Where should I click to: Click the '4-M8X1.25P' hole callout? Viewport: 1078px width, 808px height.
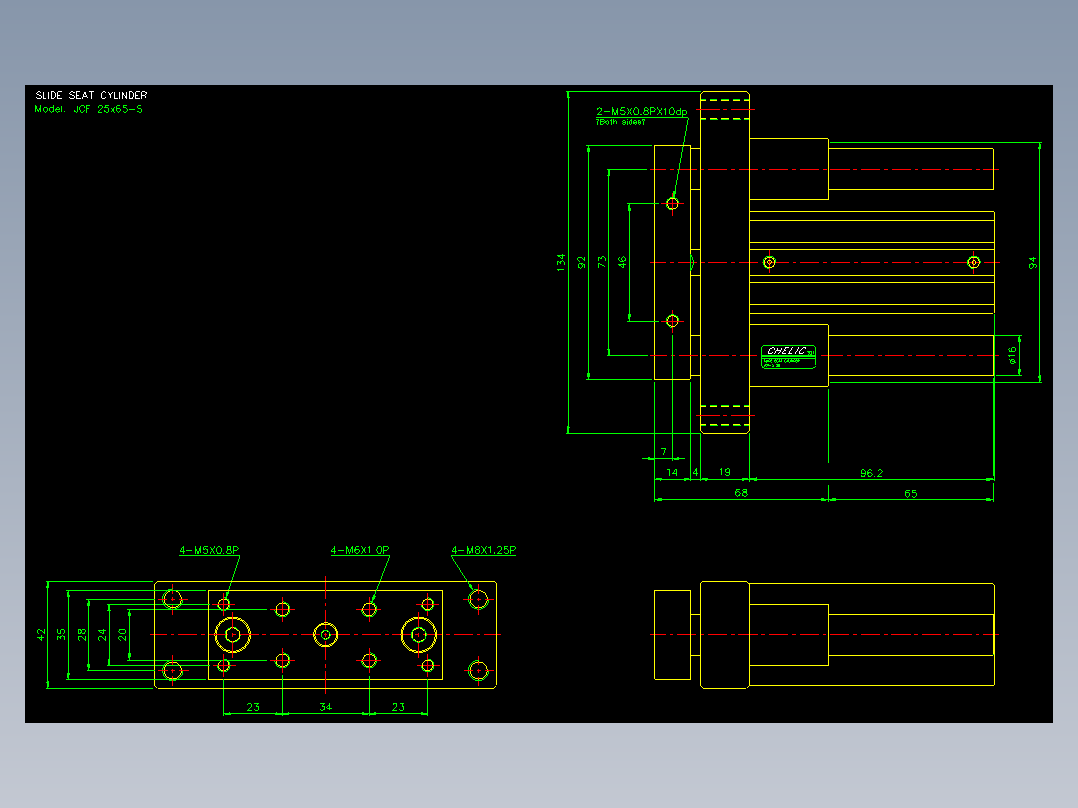tap(483, 550)
